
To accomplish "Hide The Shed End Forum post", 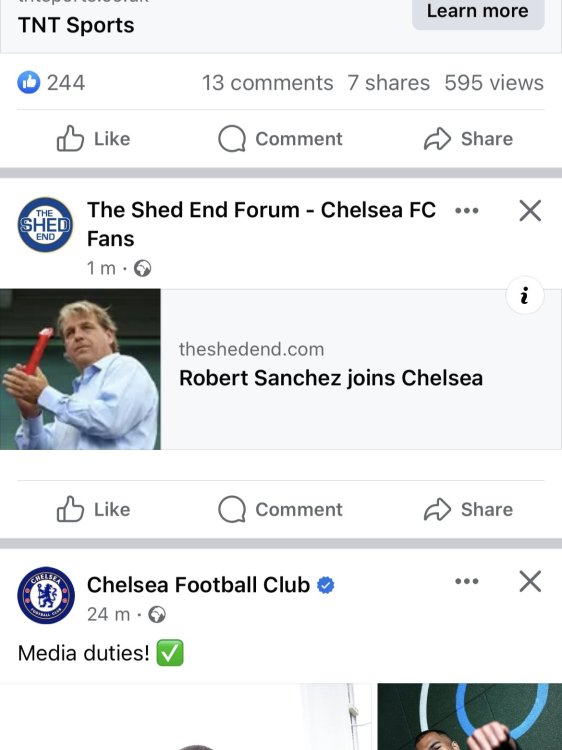I will point(530,210).
